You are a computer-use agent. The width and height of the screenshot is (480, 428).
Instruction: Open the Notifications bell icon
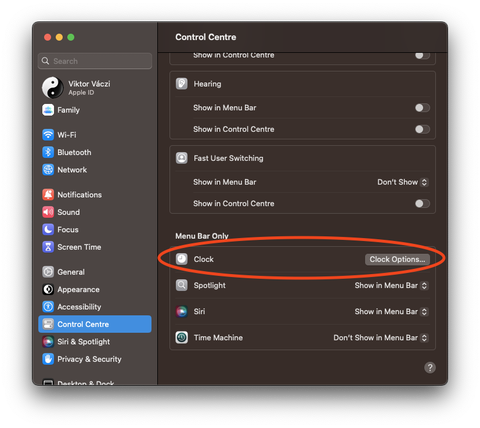48,195
